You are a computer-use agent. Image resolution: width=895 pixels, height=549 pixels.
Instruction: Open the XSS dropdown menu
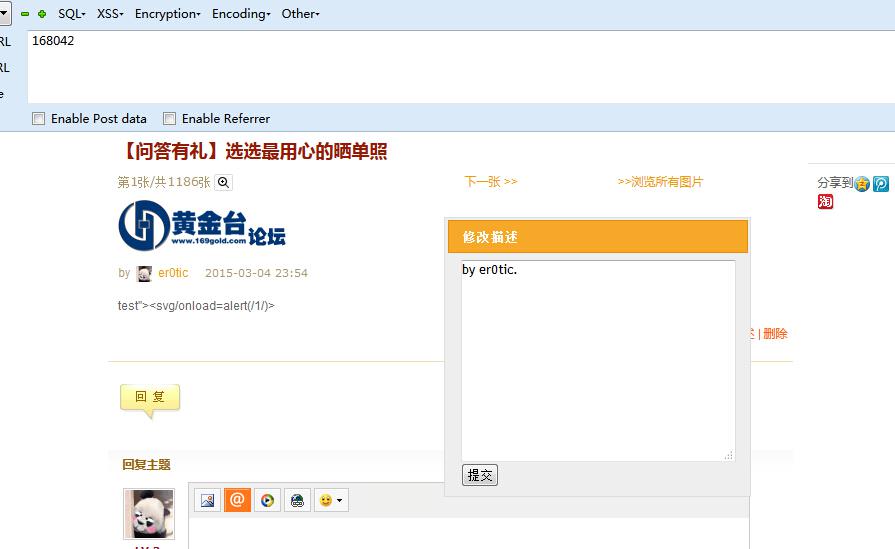click(x=110, y=14)
